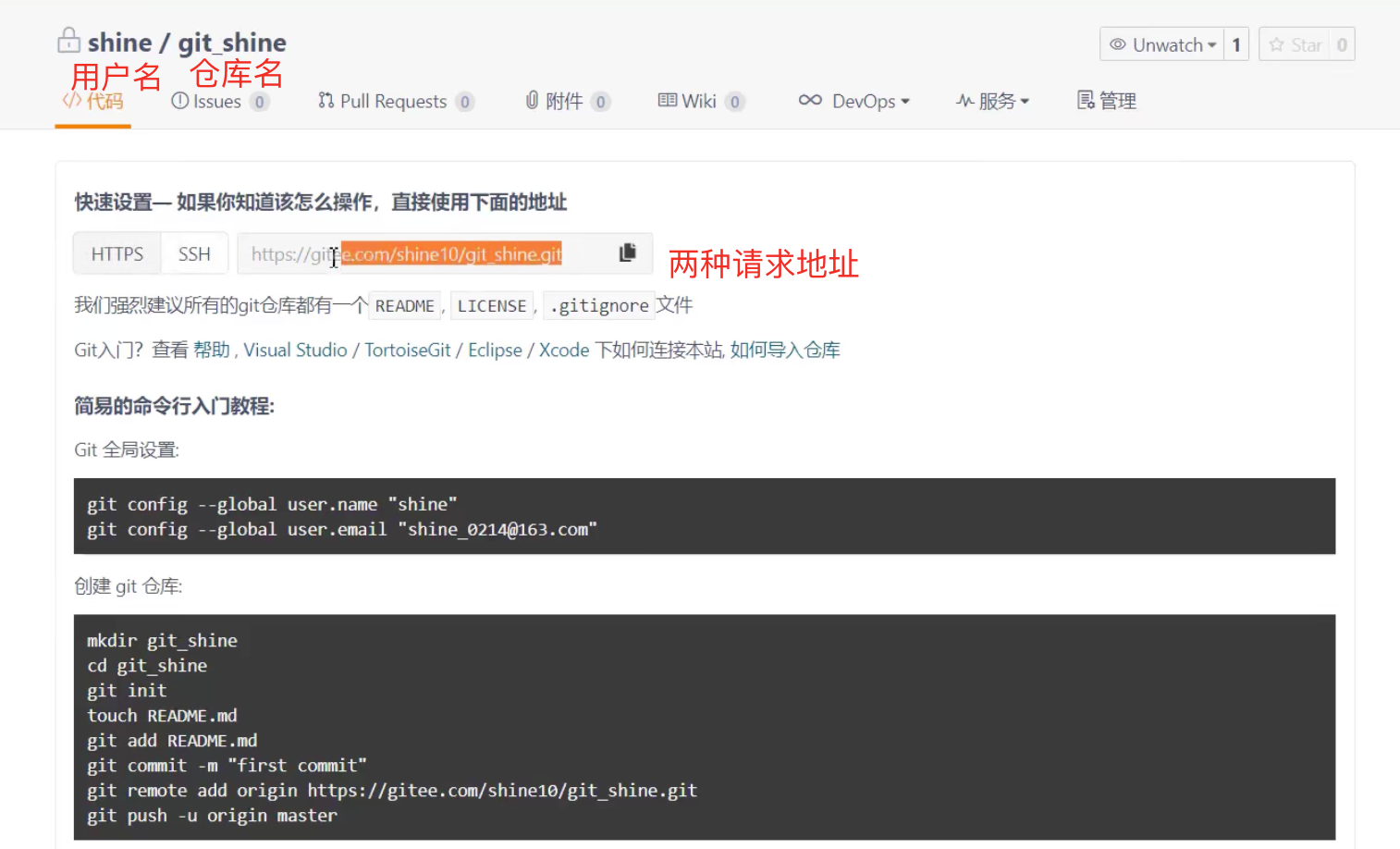Click the git init command line
This screenshot has width=1400, height=849.
(127, 690)
